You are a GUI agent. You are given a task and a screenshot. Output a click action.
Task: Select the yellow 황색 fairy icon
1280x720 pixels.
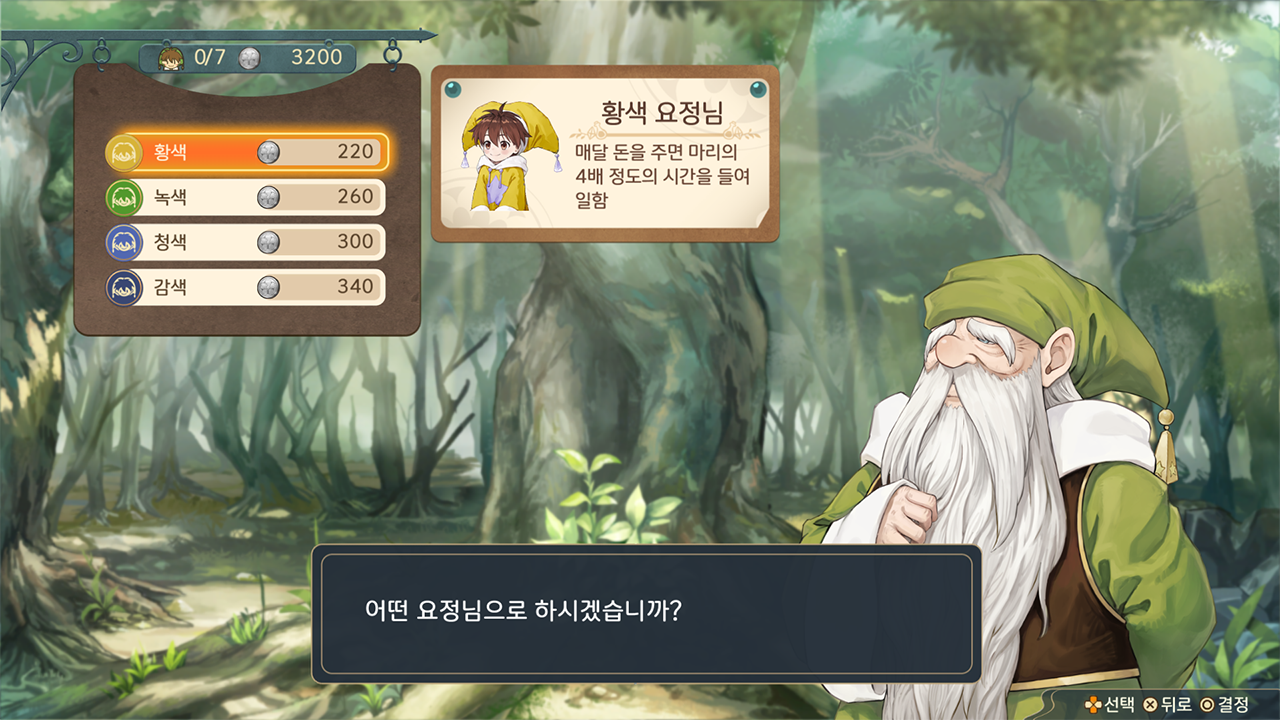click(x=122, y=152)
